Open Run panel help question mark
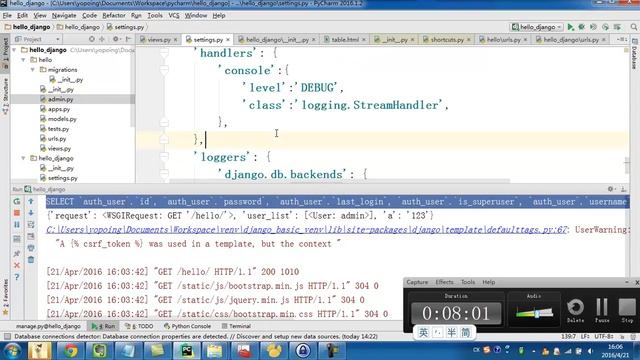This screenshot has width=640, height=360. tap(17, 277)
